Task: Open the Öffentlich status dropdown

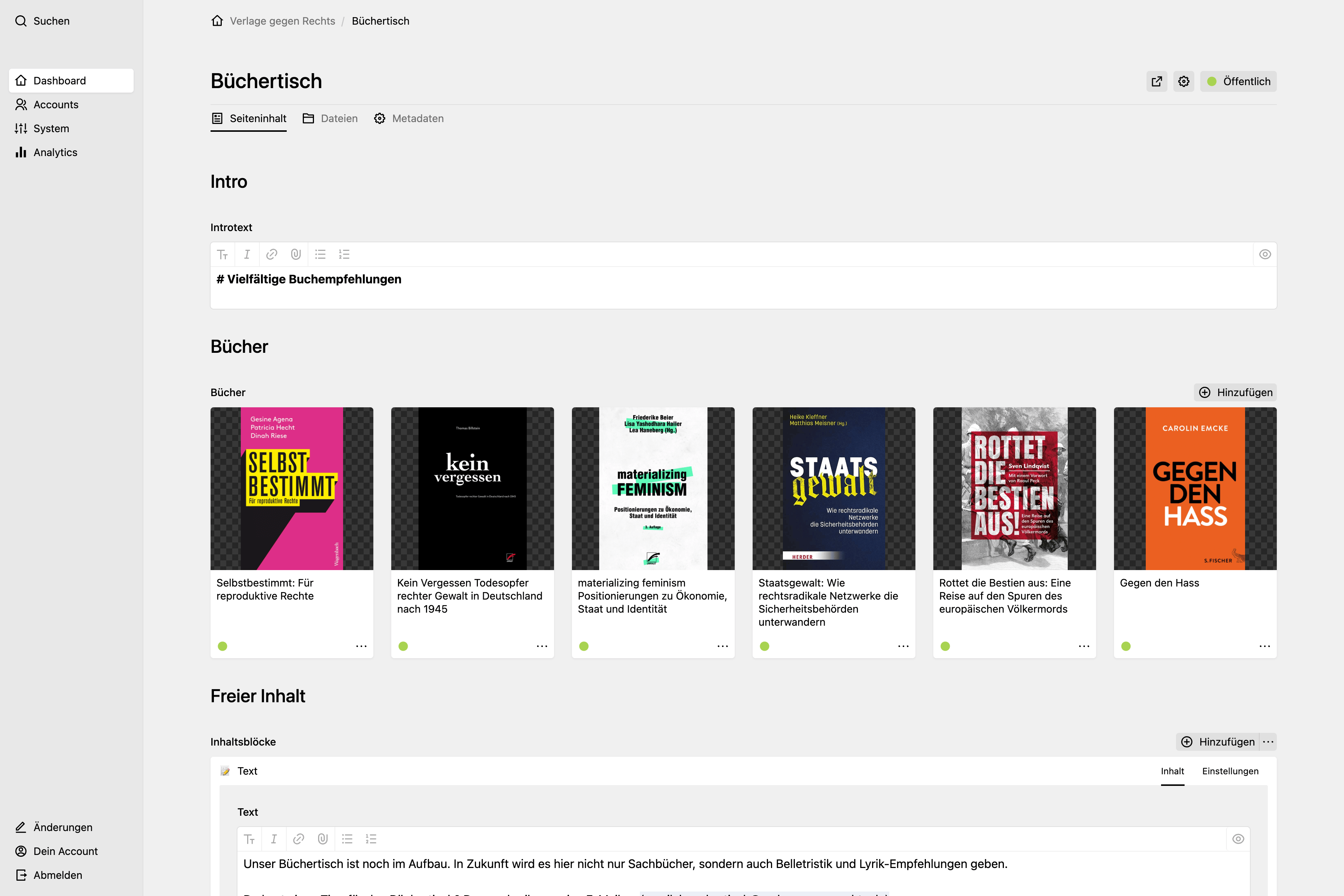Action: [1238, 81]
